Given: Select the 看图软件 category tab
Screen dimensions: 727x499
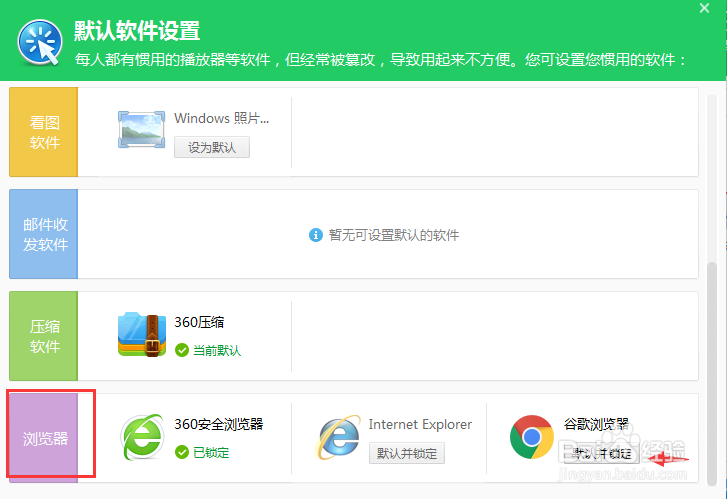Looking at the screenshot, I should coord(44,132).
